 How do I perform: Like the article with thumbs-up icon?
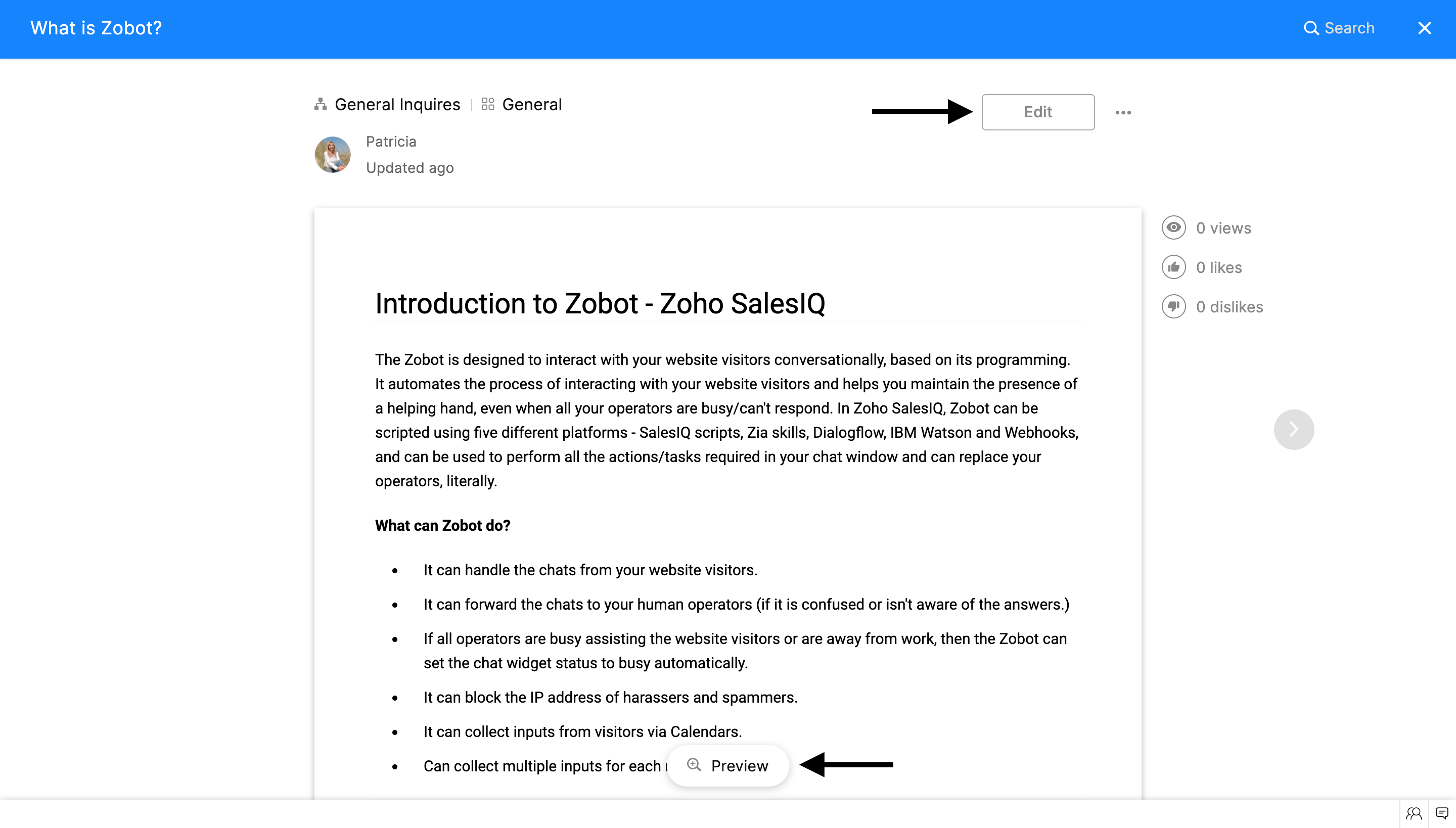1173,267
